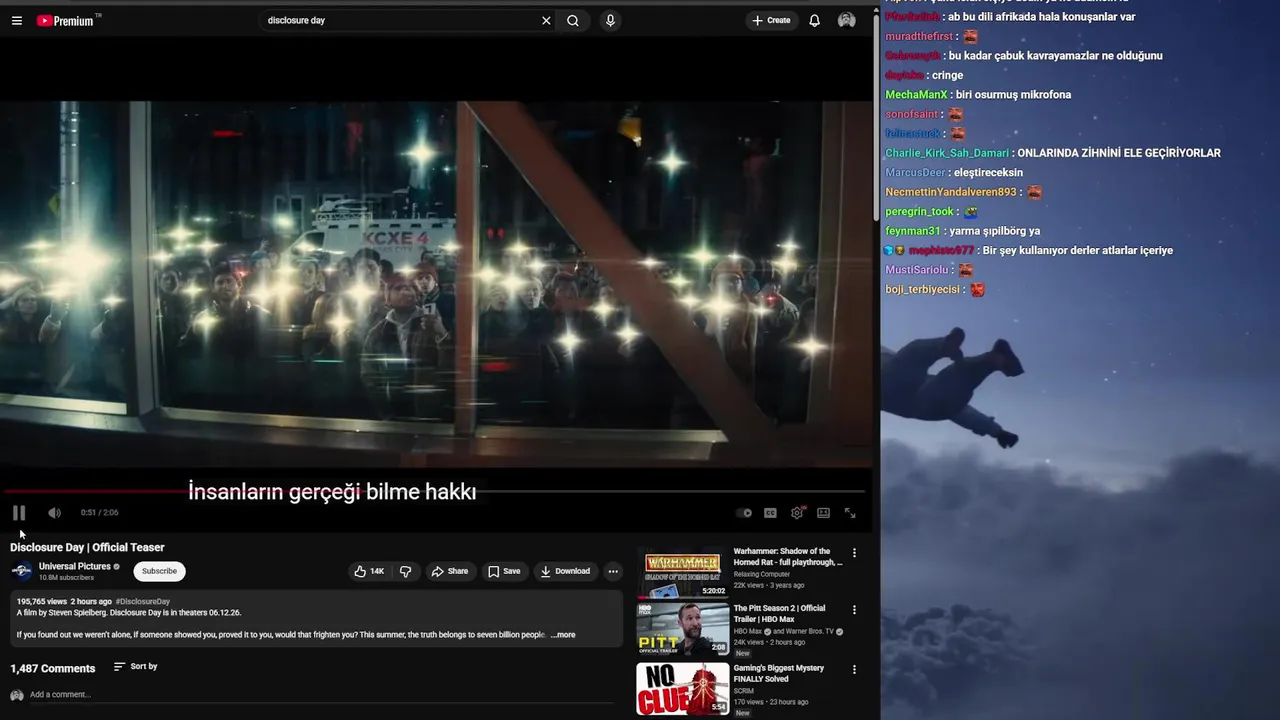This screenshot has height=720, width=1280.
Task: Open the account avatar menu
Action: (847, 20)
